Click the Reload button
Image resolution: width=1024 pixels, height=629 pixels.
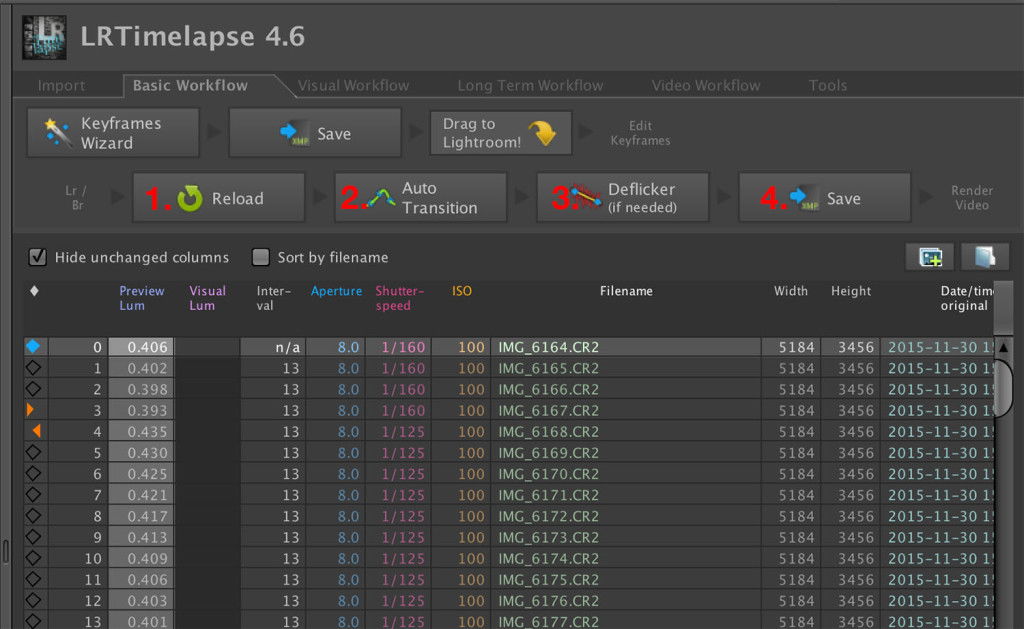click(x=219, y=197)
